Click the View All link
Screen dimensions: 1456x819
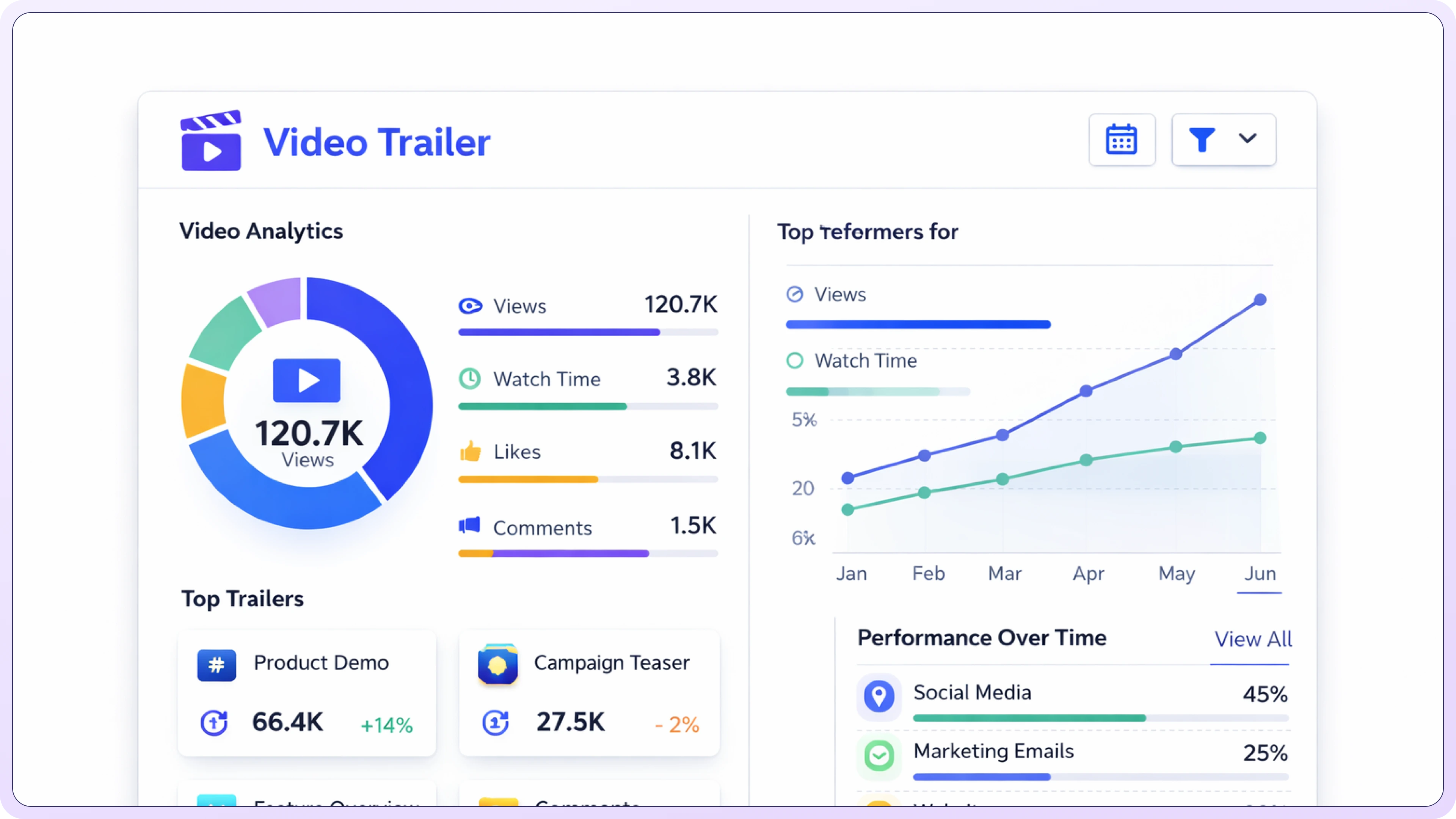point(1253,639)
